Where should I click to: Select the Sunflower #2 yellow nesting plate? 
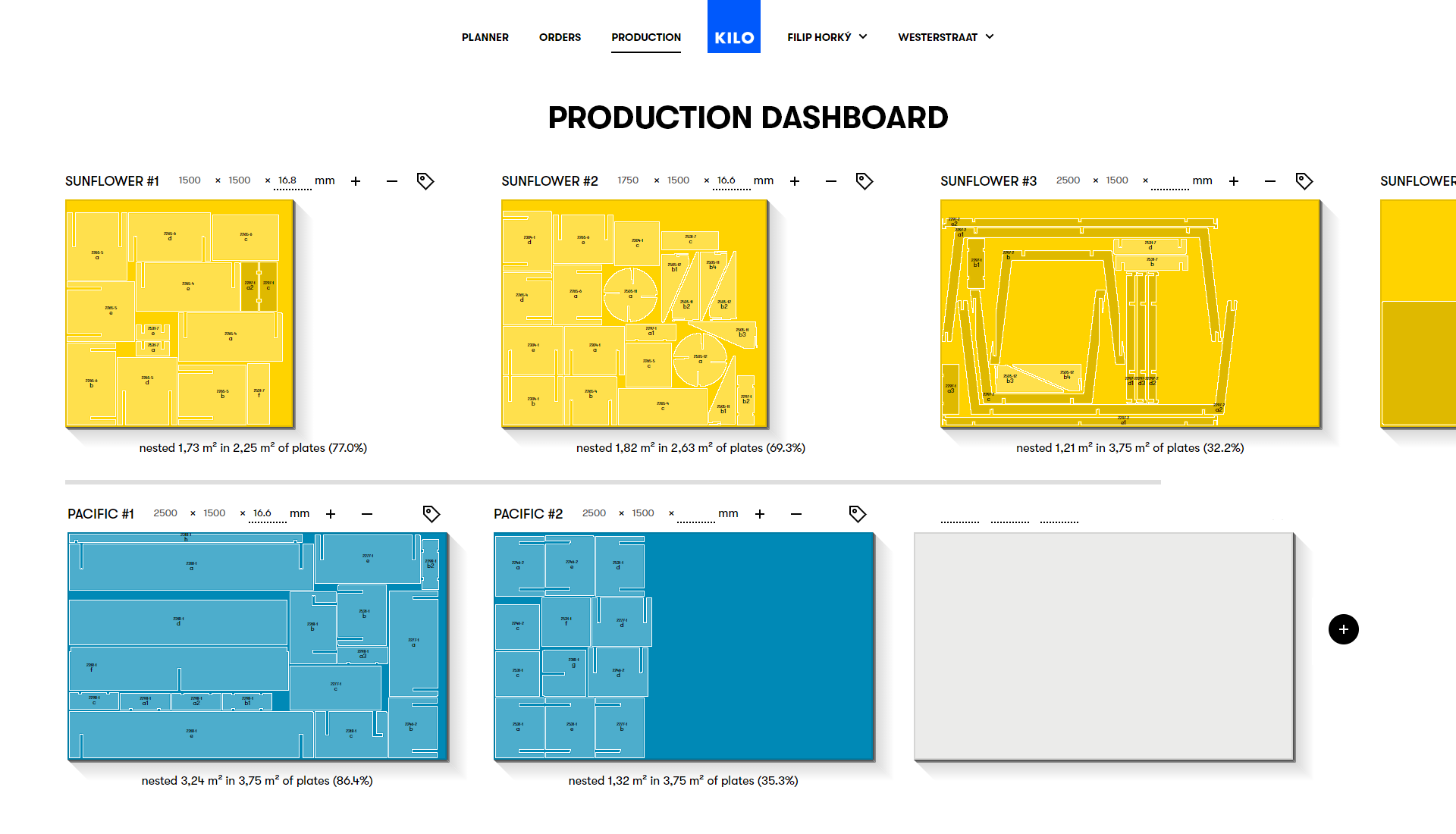(634, 314)
